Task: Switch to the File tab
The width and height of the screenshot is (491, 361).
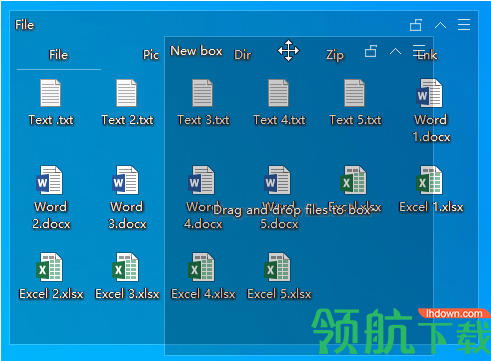Action: pos(59,55)
